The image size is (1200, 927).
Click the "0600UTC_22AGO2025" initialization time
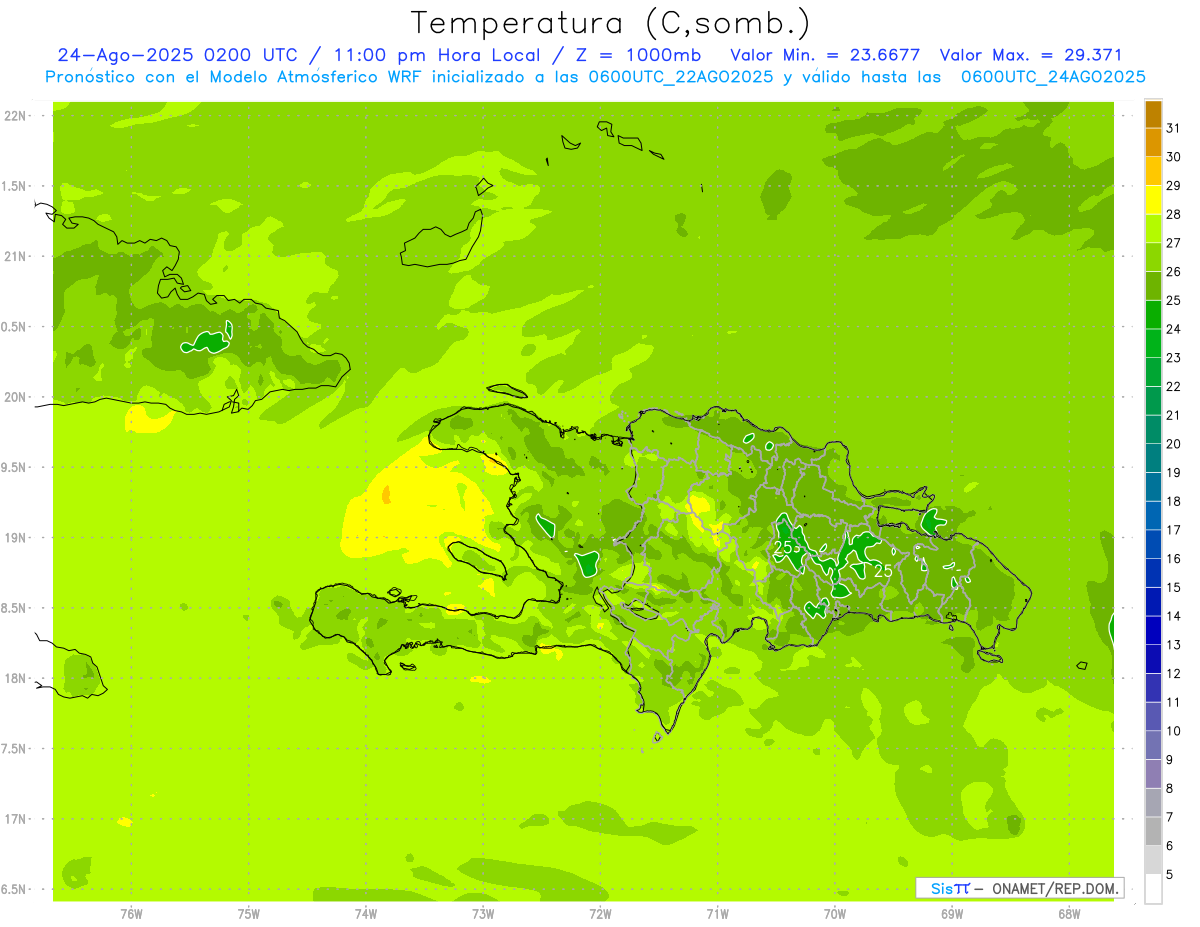680,77
